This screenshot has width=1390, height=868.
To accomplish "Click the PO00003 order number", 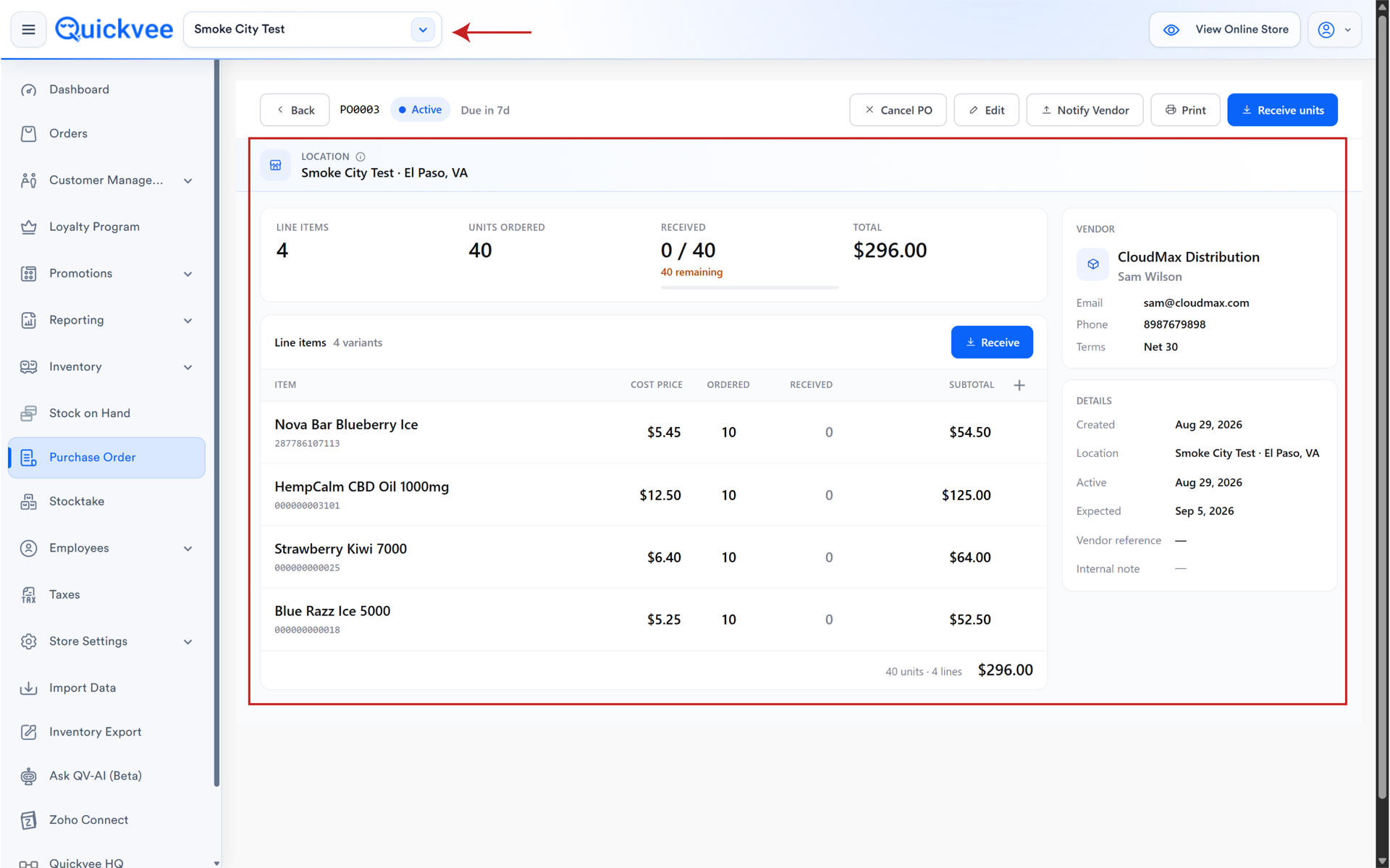I will pos(360,110).
